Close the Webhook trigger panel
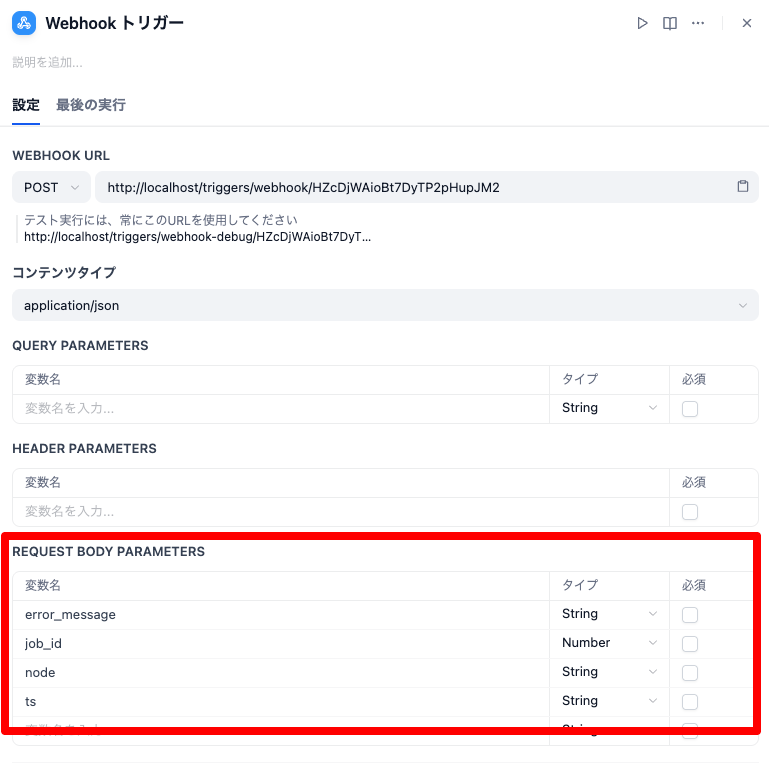This screenshot has width=769, height=766. click(747, 23)
